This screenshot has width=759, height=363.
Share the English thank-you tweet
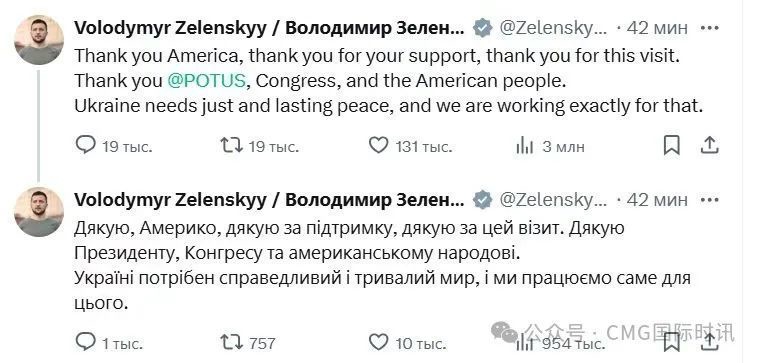click(x=709, y=145)
